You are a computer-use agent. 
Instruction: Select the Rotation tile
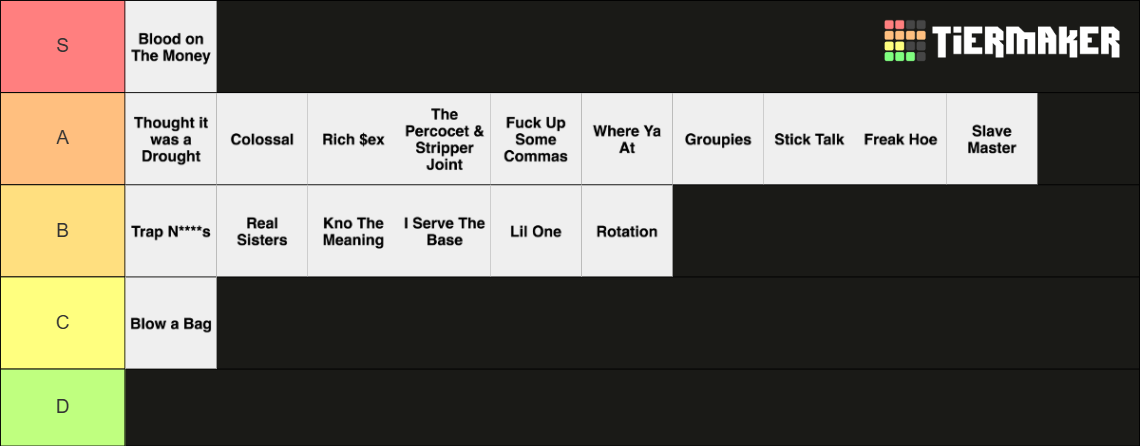point(627,231)
